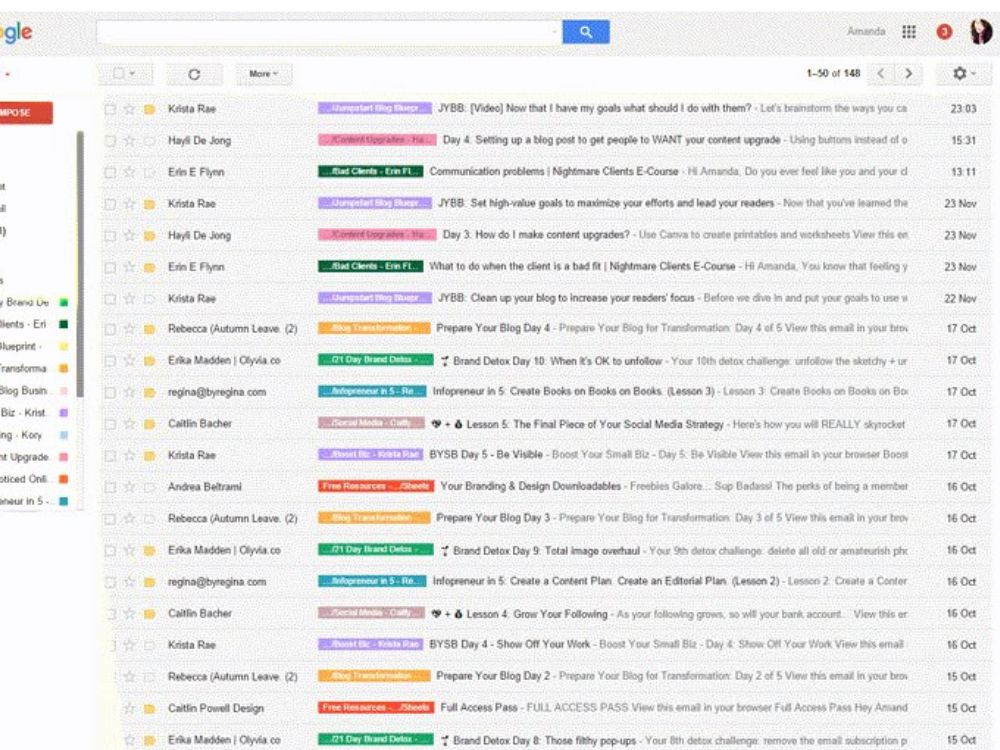Star the Hayli De Jong Day 4 email

[129, 140]
